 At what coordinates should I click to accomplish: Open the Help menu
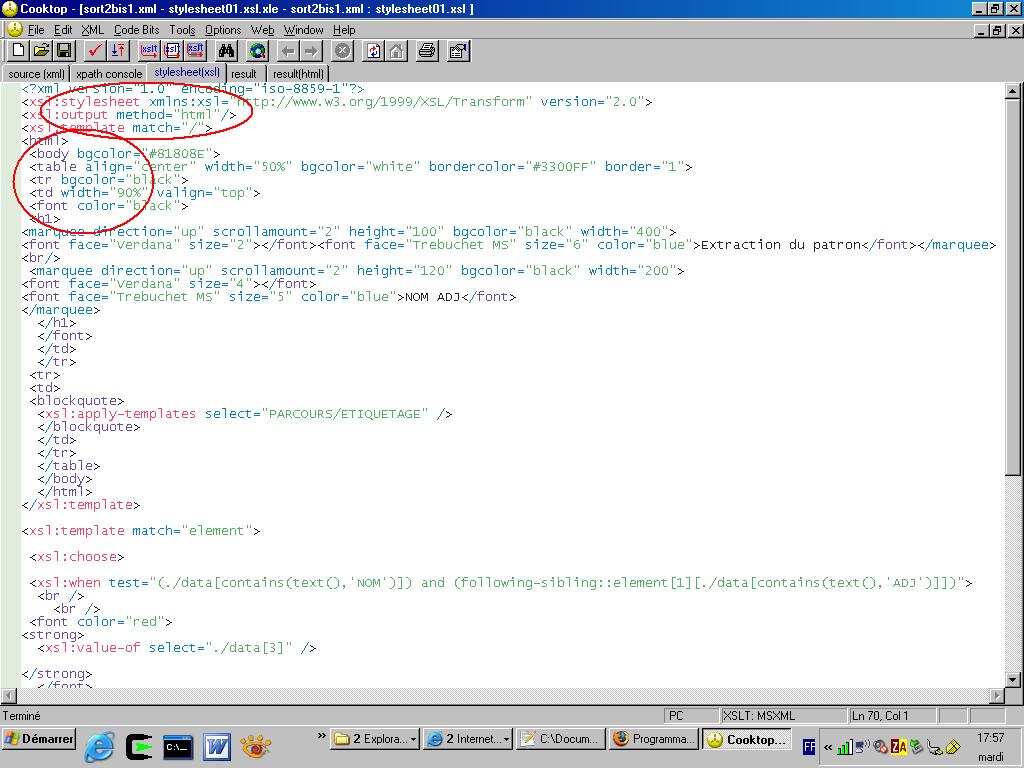pos(344,30)
